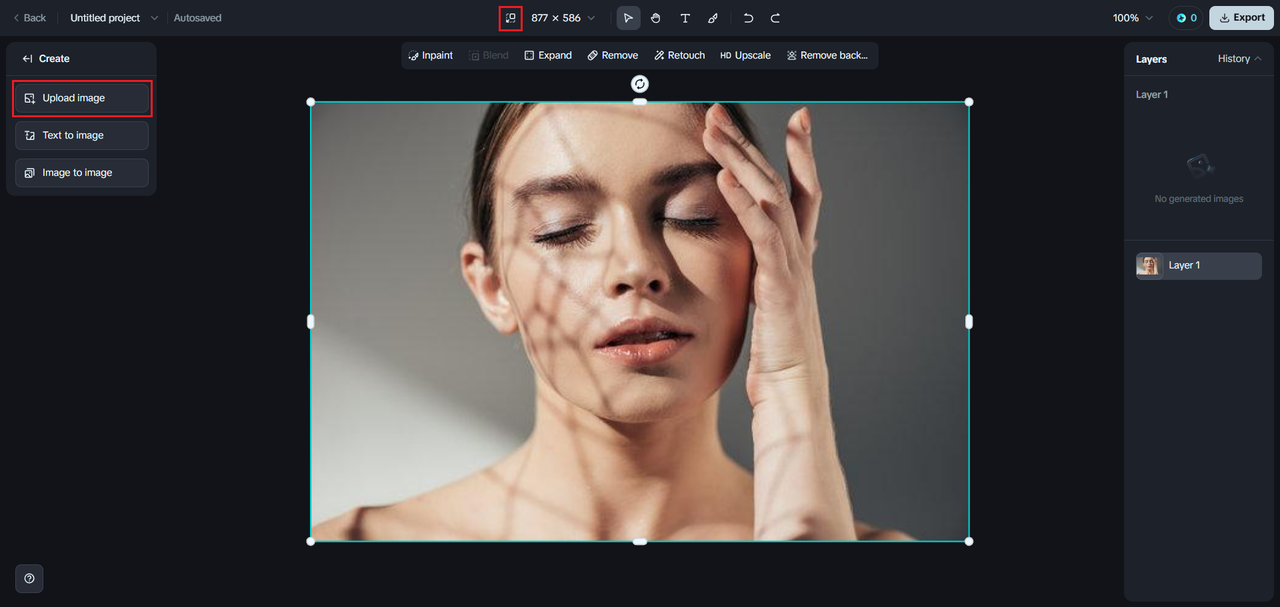Select the Expand tool
The width and height of the screenshot is (1280, 607).
click(x=548, y=56)
